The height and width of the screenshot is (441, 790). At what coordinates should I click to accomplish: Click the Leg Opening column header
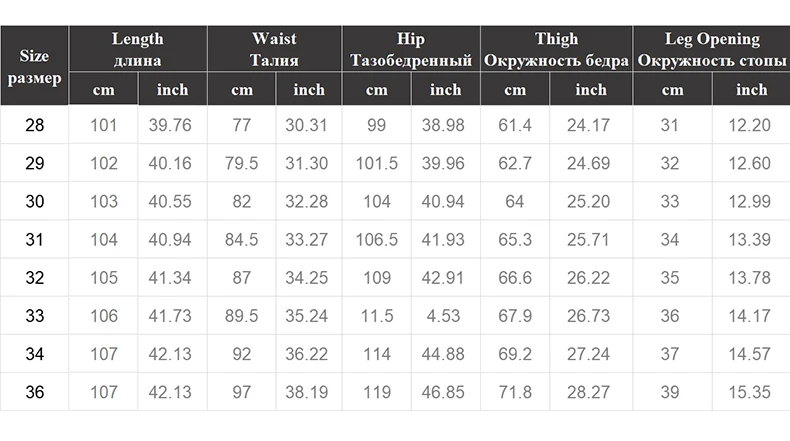point(712,49)
